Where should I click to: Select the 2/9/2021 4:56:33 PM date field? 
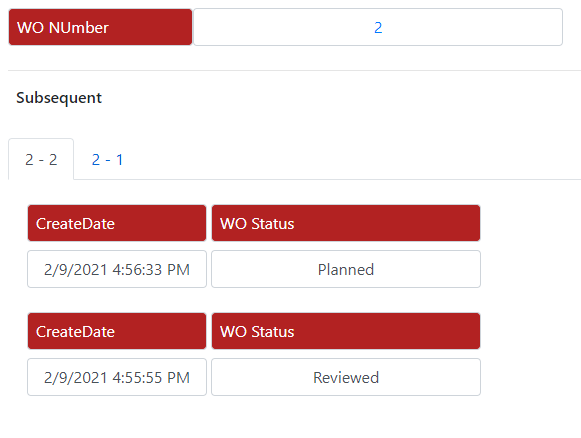pyautogui.click(x=117, y=269)
